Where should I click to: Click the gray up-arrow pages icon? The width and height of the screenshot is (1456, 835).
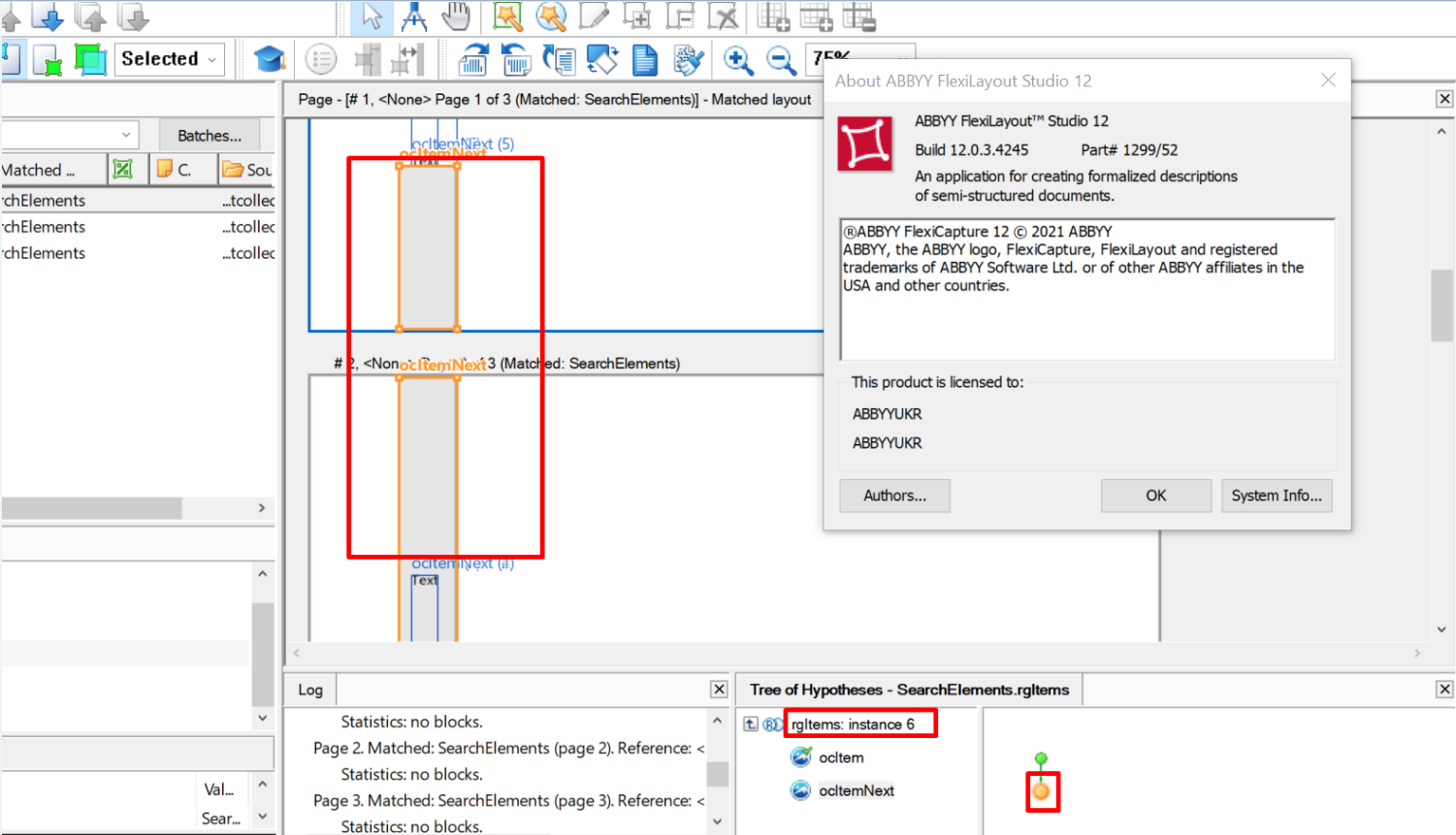pyautogui.click(x=90, y=16)
